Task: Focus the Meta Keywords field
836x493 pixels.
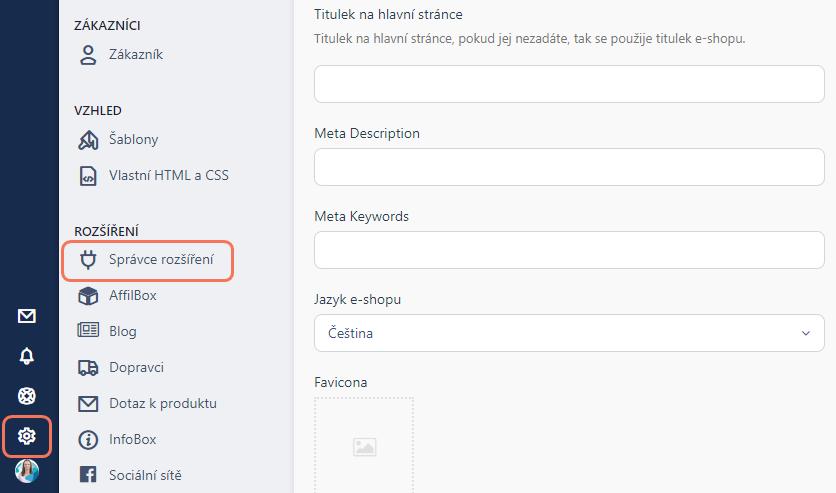Action: (569, 250)
